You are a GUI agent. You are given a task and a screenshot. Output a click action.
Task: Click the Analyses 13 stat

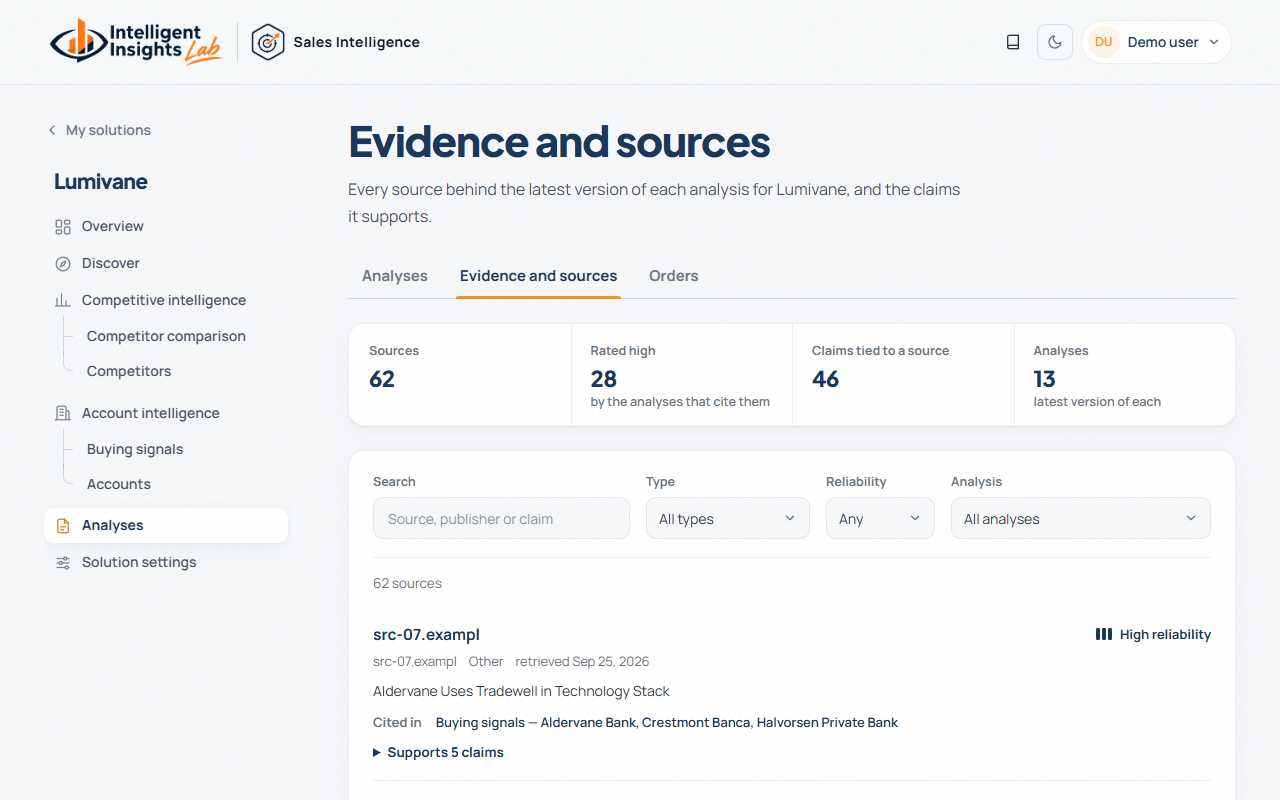point(1125,374)
